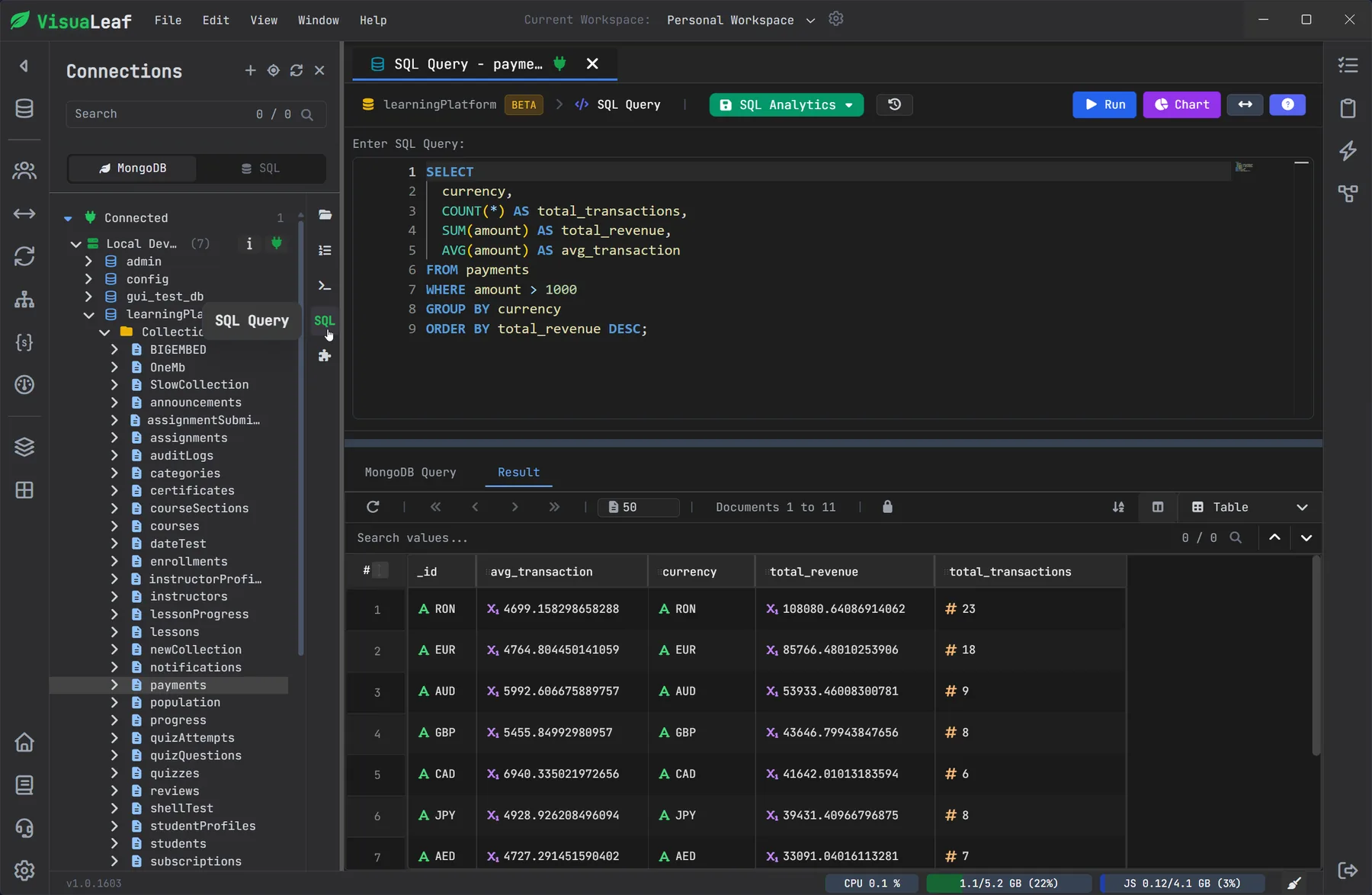Expand the admin database
The image size is (1372, 895).
pos(88,261)
